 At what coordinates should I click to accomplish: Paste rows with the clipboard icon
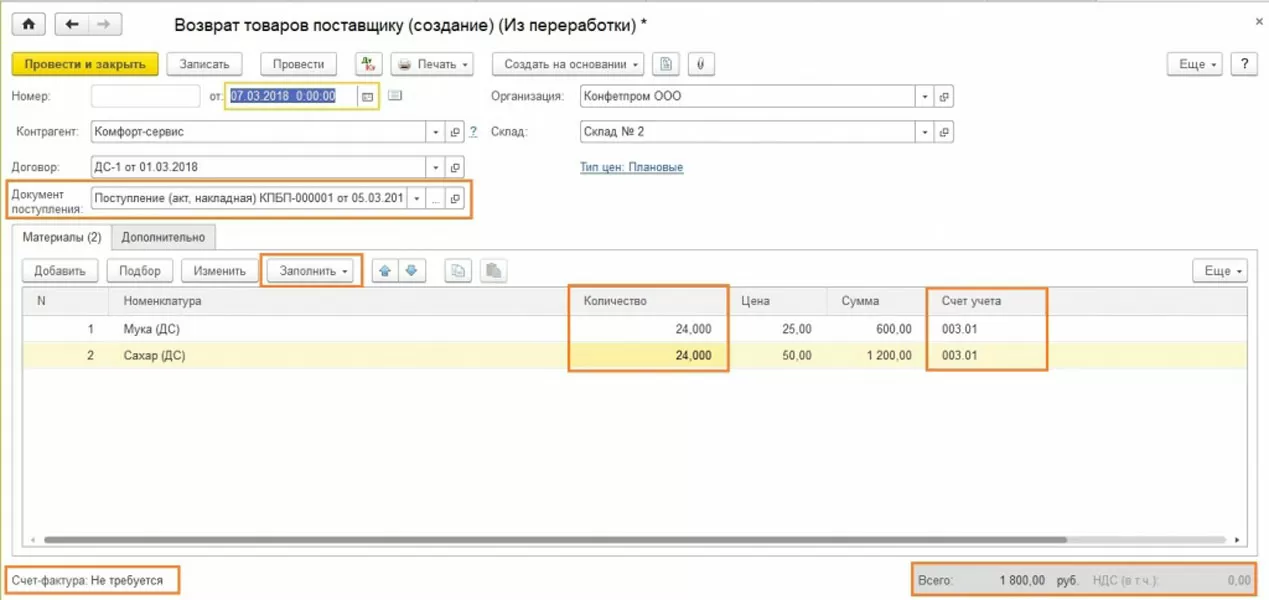(x=493, y=270)
